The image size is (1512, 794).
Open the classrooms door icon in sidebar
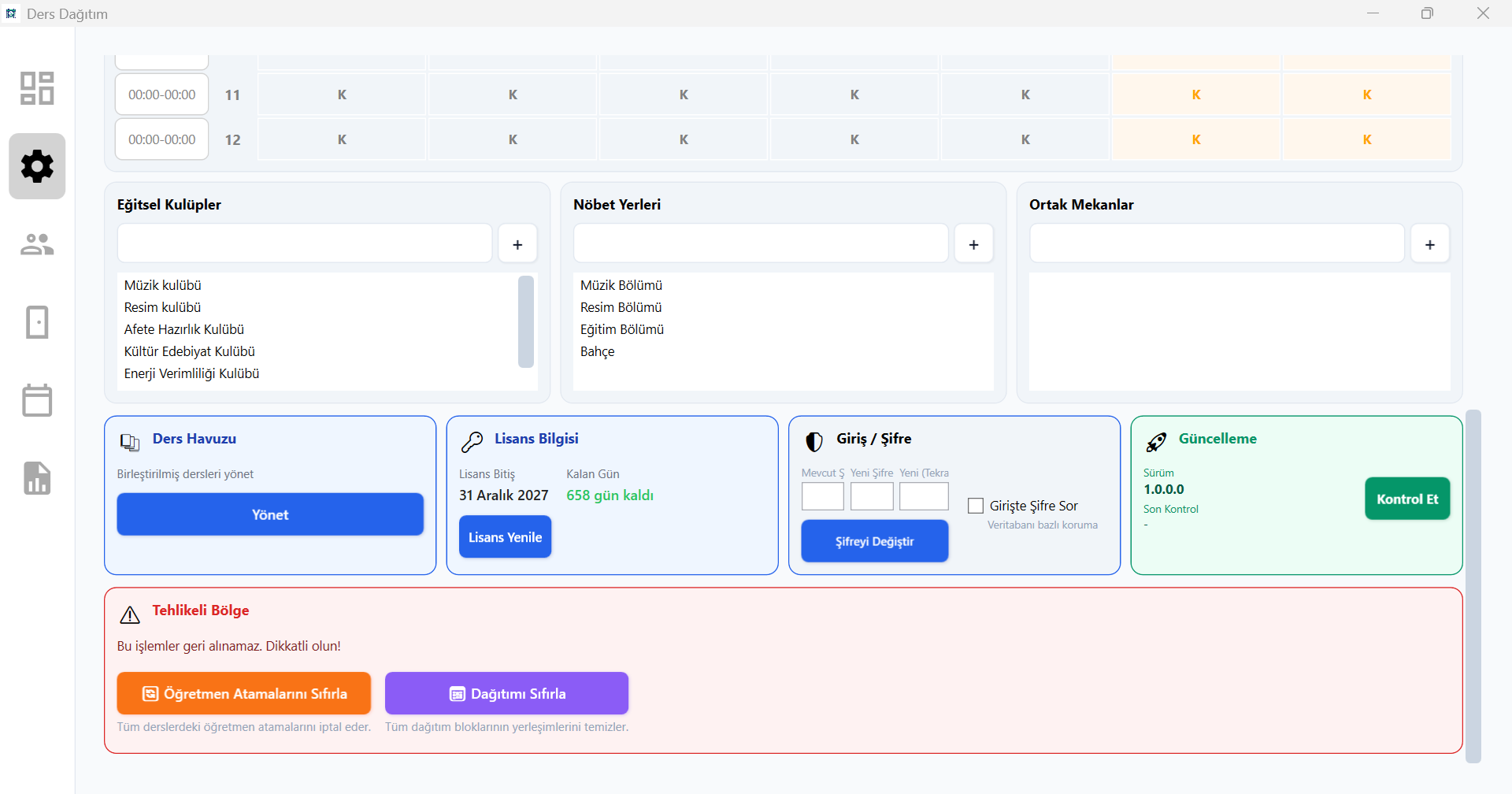(x=37, y=322)
